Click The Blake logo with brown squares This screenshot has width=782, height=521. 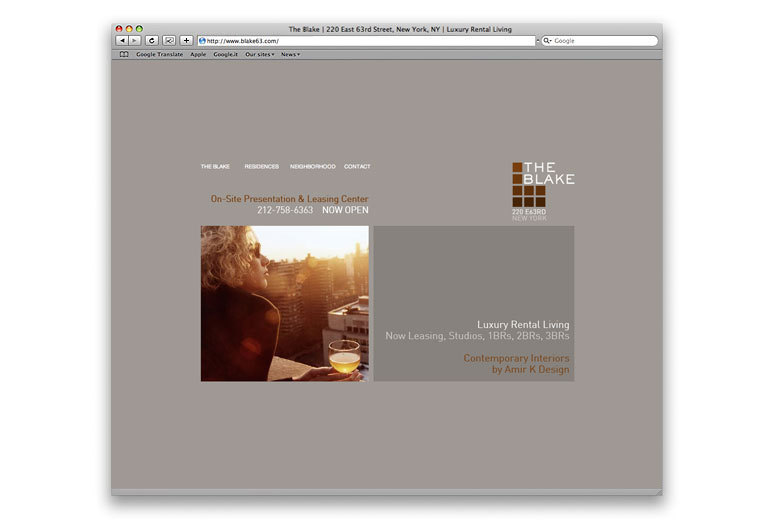[x=543, y=184]
